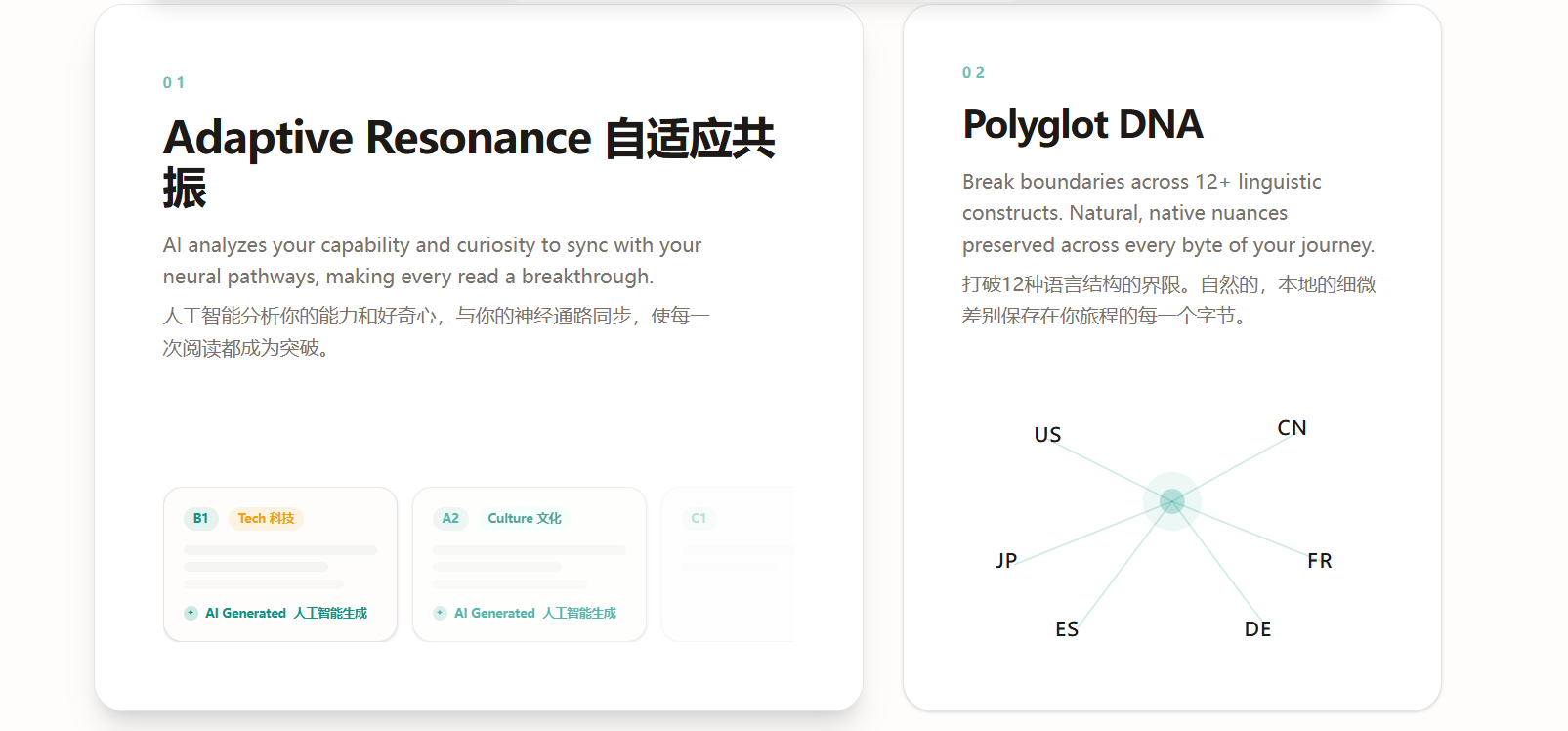Viewport: 1568px width, 731px height.
Task: Click the central teal hub circle
Action: pyautogui.click(x=1172, y=501)
